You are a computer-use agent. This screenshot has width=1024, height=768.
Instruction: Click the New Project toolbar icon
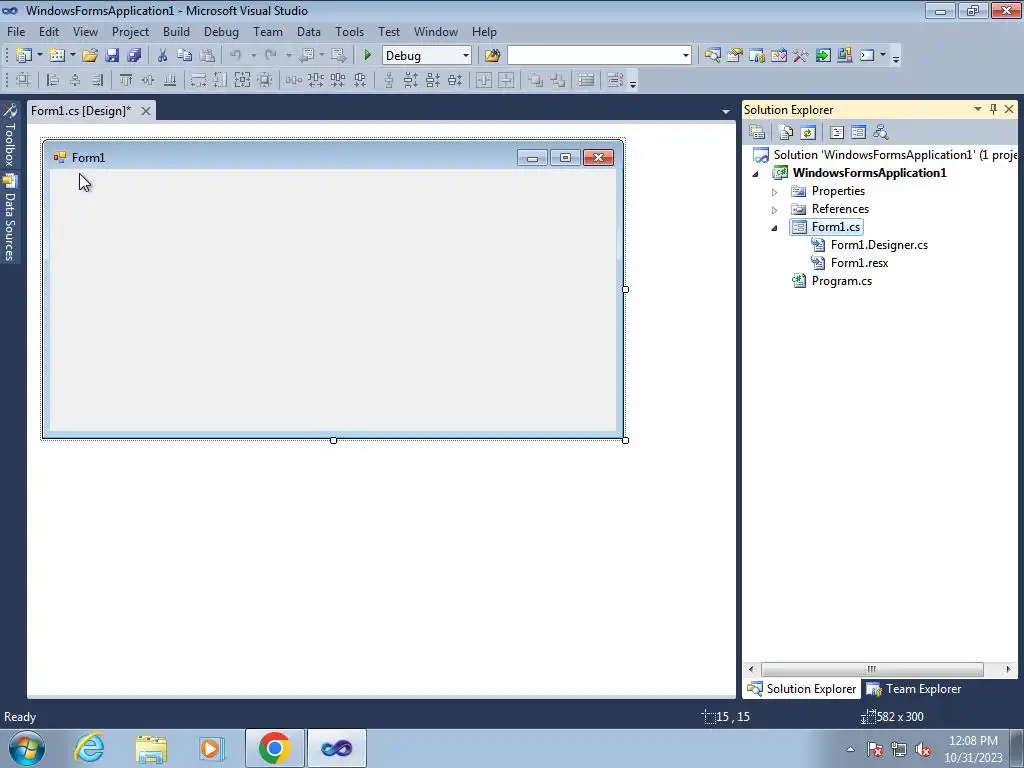(24, 56)
